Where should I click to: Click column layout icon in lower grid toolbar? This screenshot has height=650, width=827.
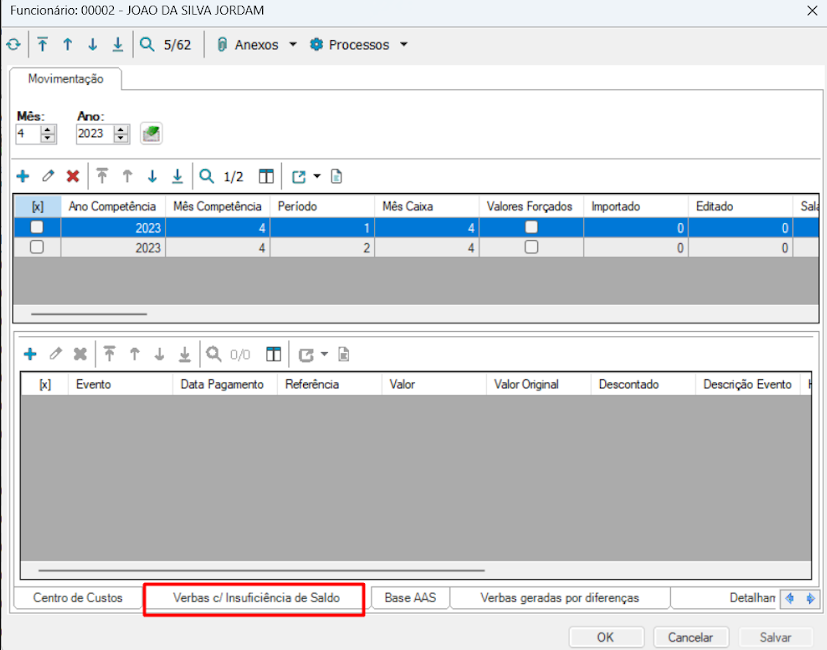(274, 354)
